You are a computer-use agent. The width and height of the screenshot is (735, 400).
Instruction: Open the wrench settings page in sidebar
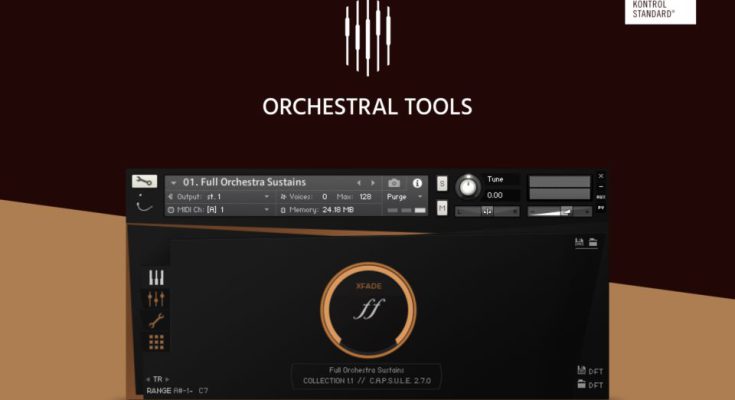[156, 321]
